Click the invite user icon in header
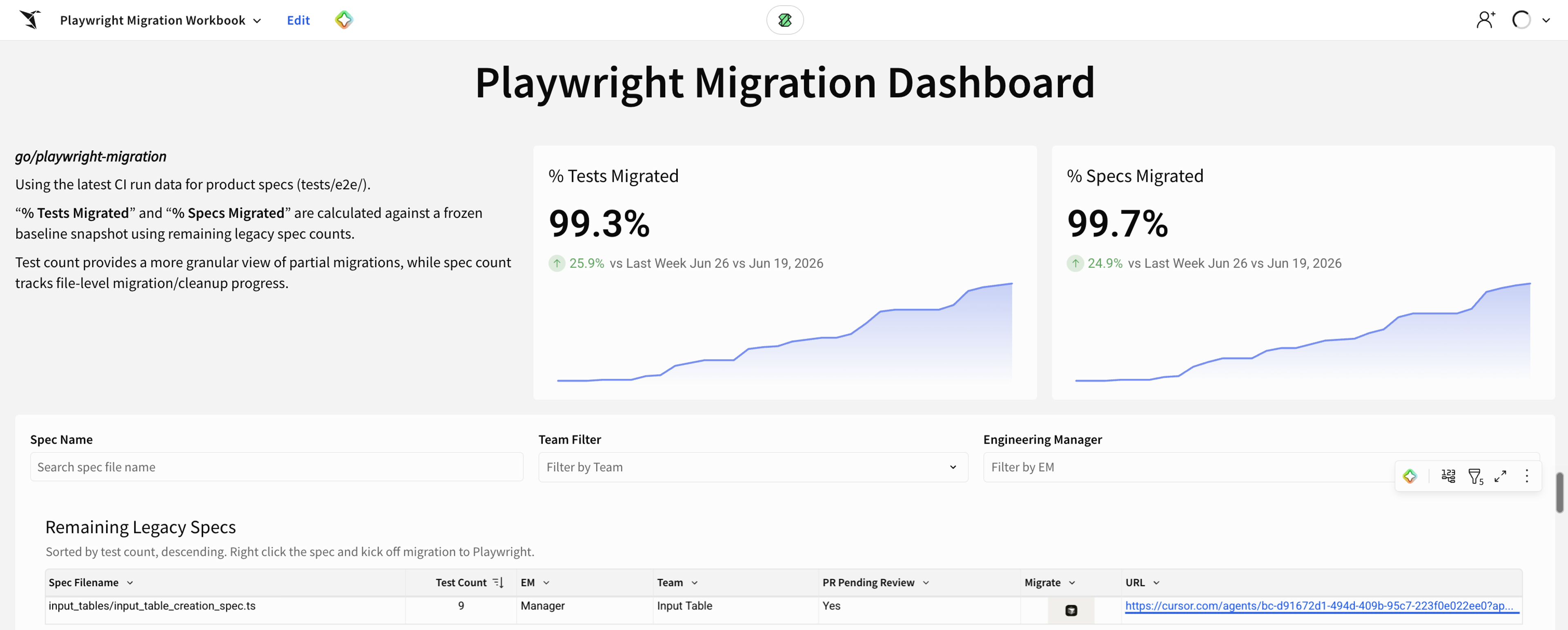Screen dimensions: 1568x630 (1485, 20)
